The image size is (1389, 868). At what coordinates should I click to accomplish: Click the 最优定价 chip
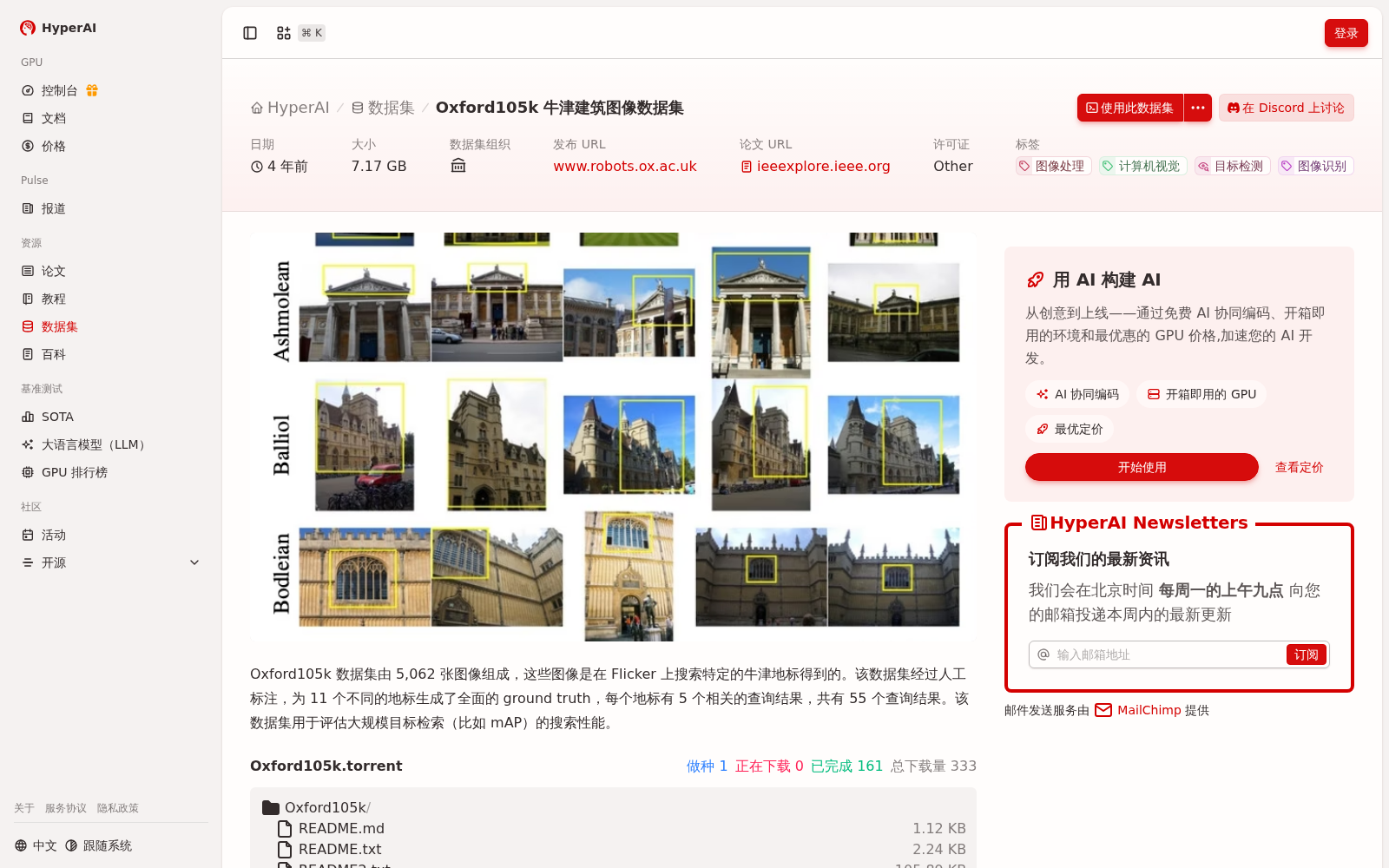pyautogui.click(x=1070, y=429)
